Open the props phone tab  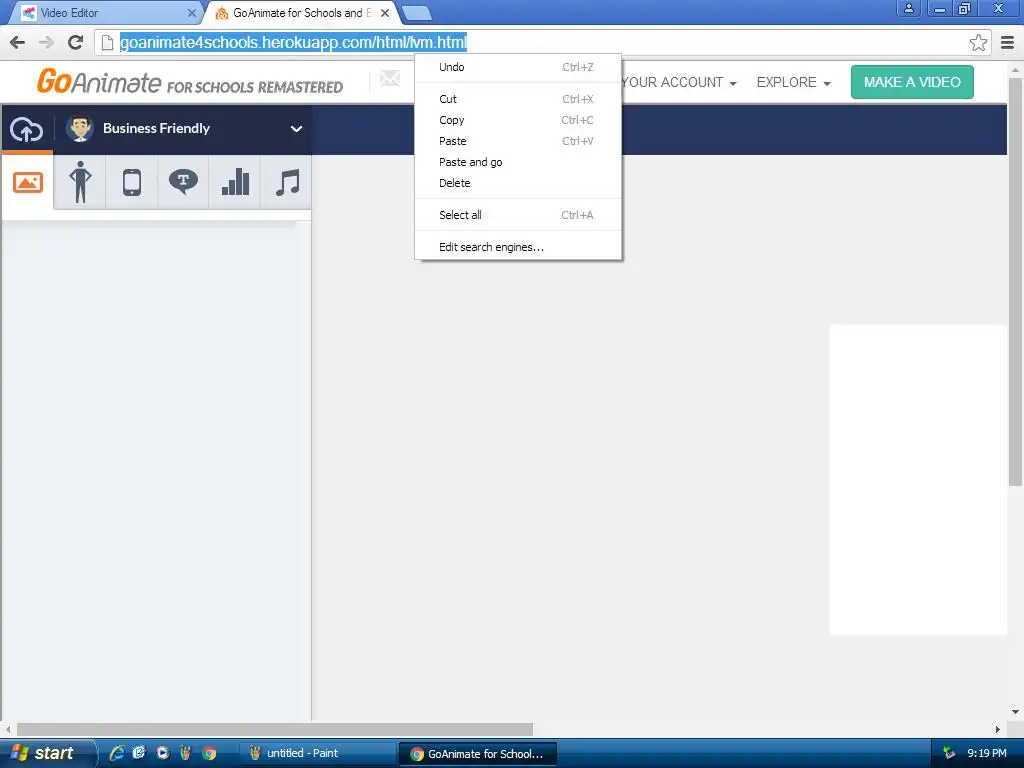[x=132, y=182]
